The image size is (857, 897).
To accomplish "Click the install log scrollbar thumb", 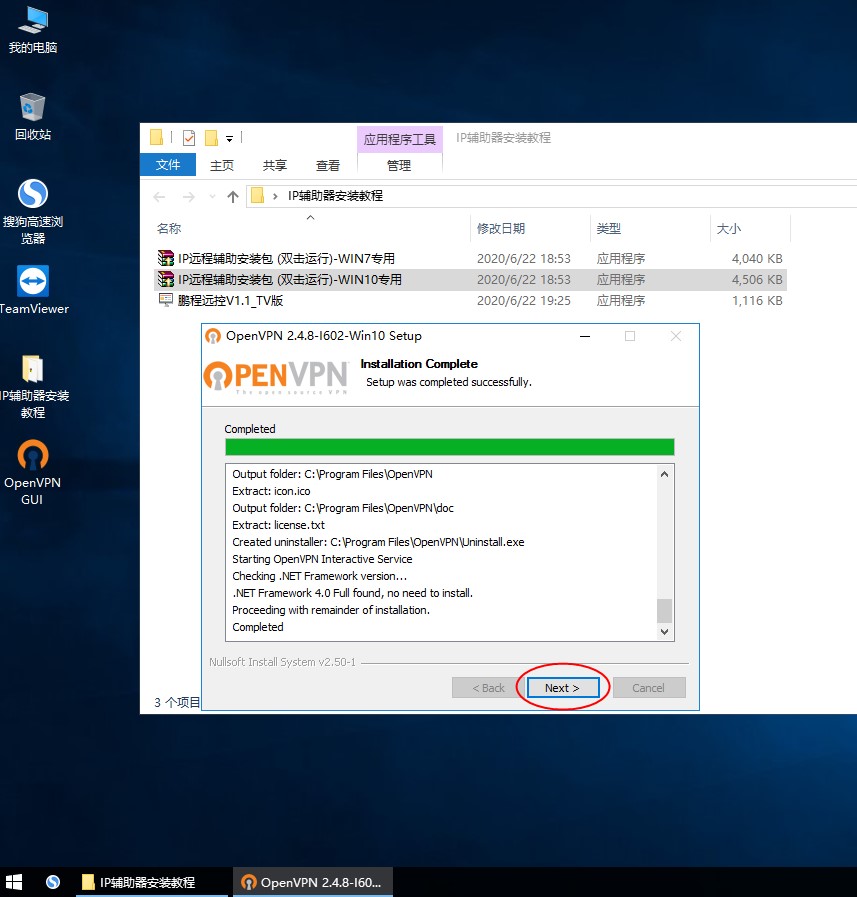I will [x=664, y=610].
